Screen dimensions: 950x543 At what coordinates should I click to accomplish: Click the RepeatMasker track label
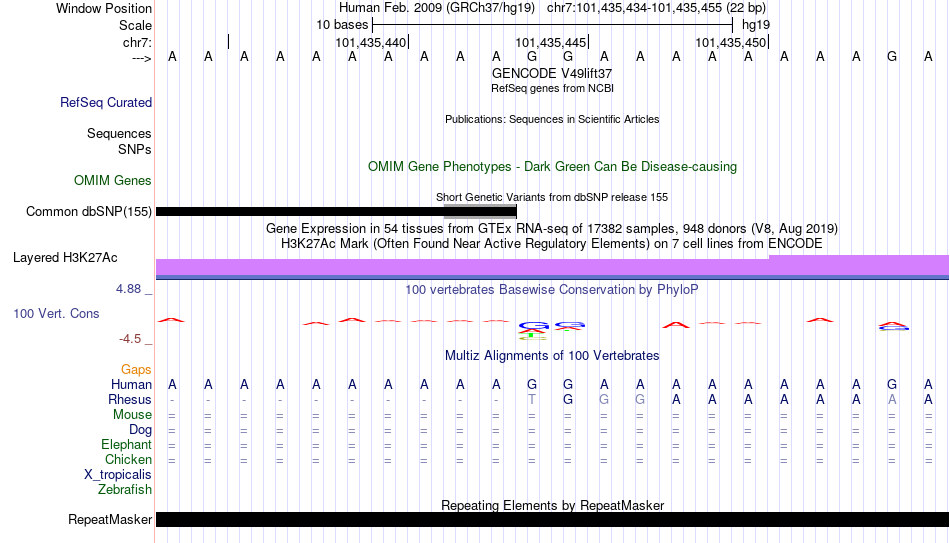click(110, 519)
